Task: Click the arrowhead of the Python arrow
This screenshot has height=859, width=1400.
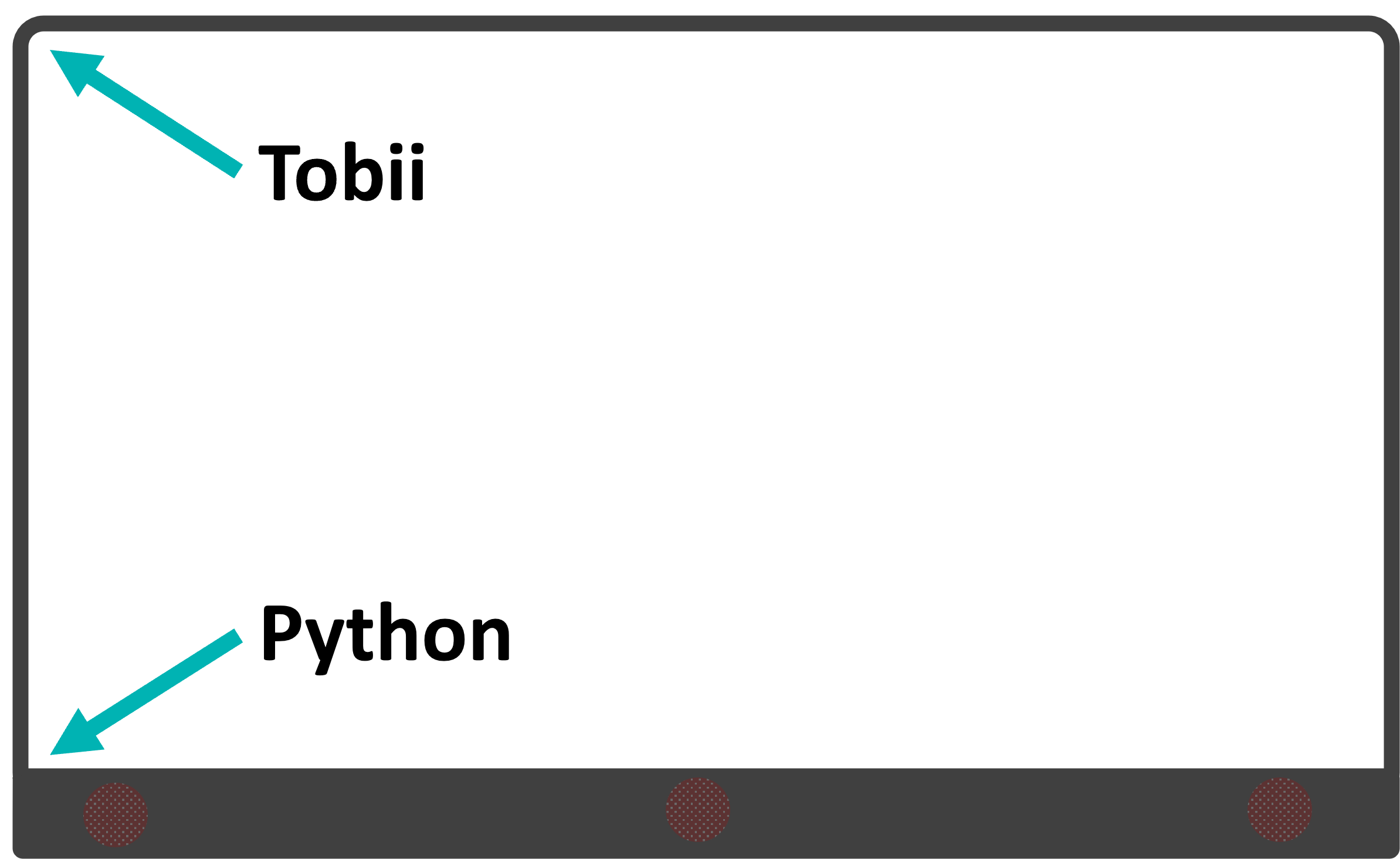Action: 73,736
